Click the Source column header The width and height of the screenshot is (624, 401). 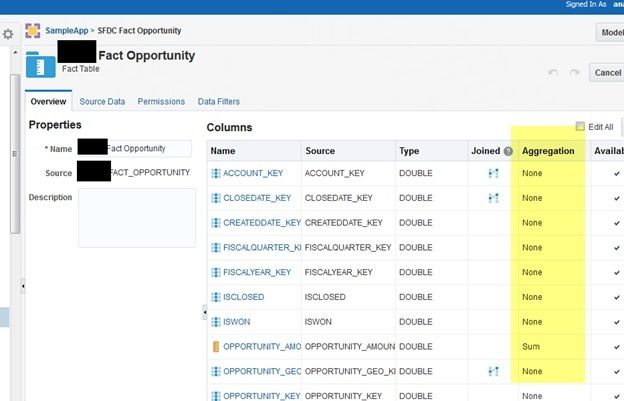[320, 151]
